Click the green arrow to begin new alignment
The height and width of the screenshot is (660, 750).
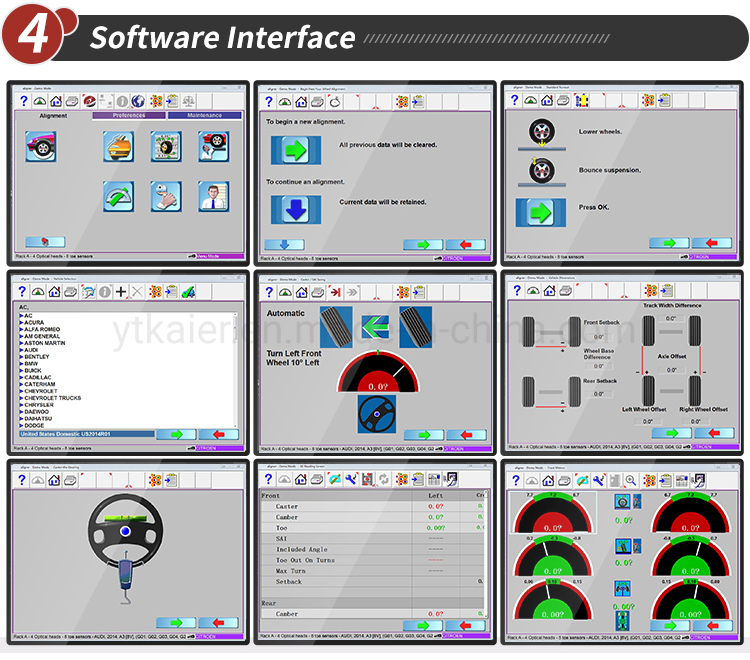click(x=296, y=151)
